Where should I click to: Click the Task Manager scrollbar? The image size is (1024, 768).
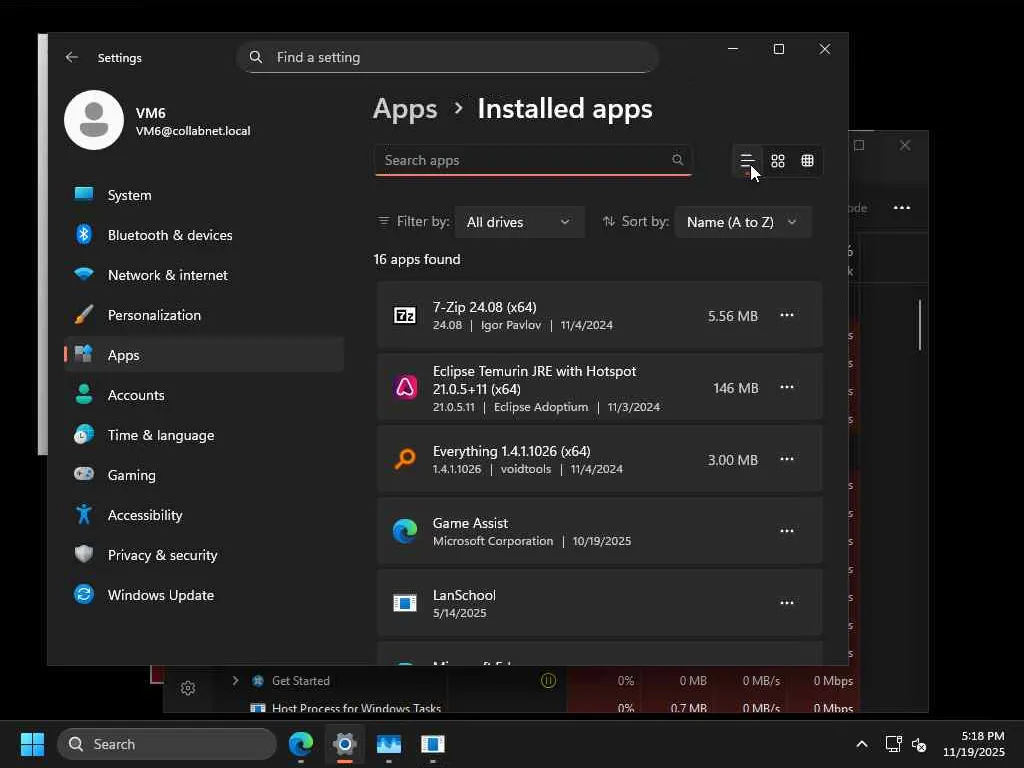[920, 325]
